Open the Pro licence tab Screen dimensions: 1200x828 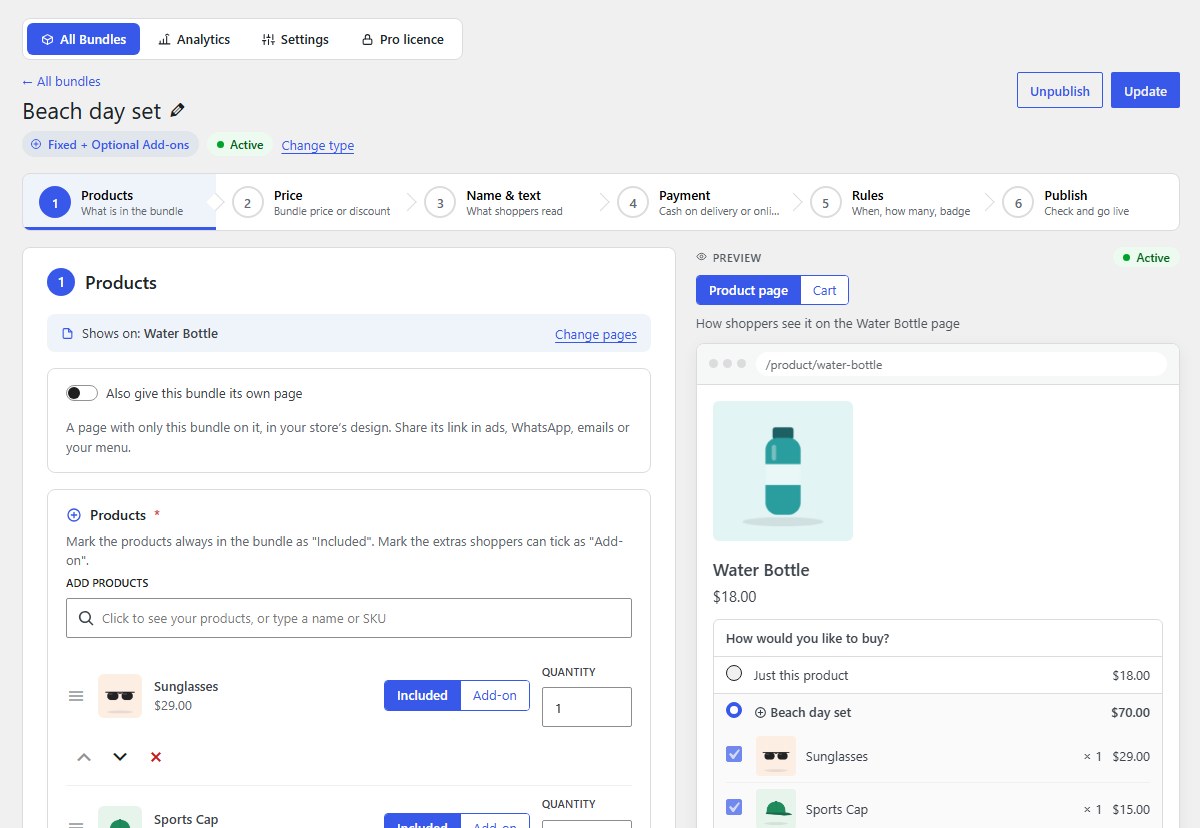[x=403, y=39]
